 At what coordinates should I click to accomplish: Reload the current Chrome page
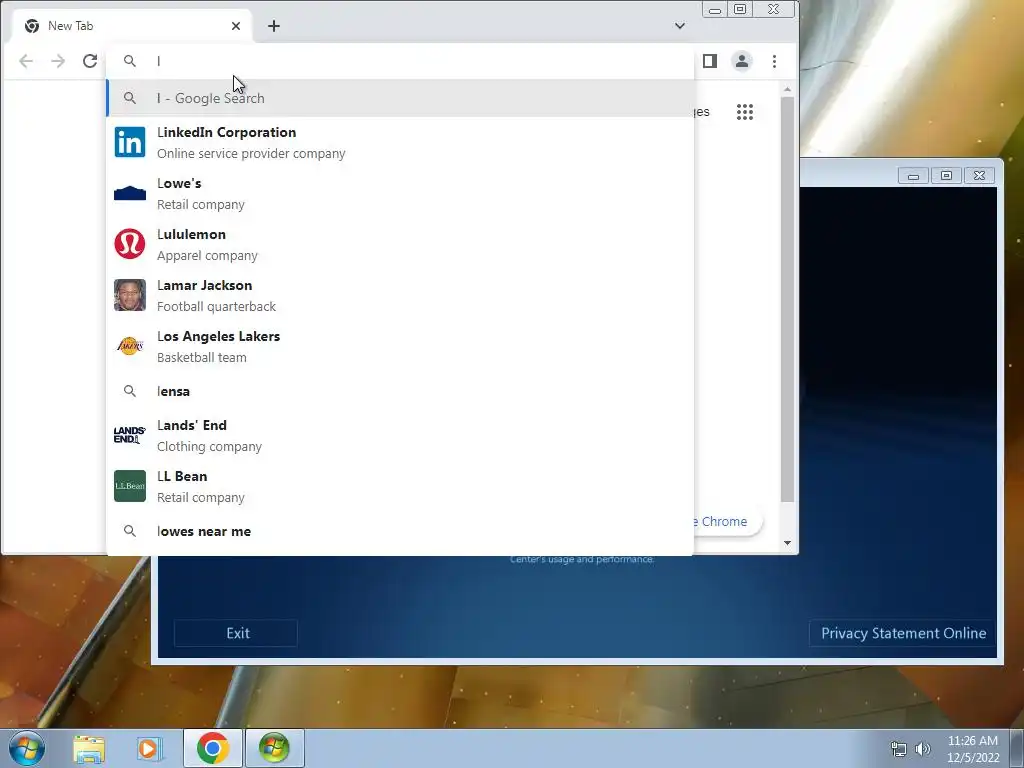click(90, 61)
